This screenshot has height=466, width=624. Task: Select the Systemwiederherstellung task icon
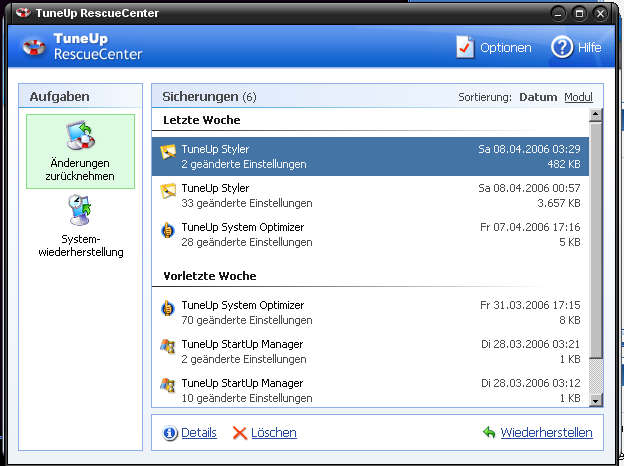(x=80, y=210)
